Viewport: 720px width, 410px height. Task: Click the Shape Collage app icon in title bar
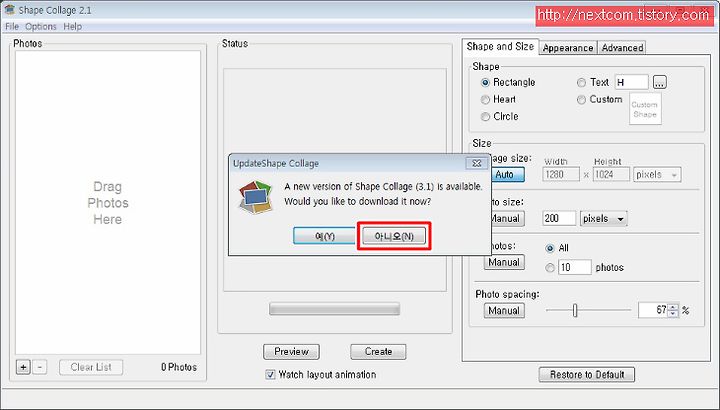click(x=9, y=10)
